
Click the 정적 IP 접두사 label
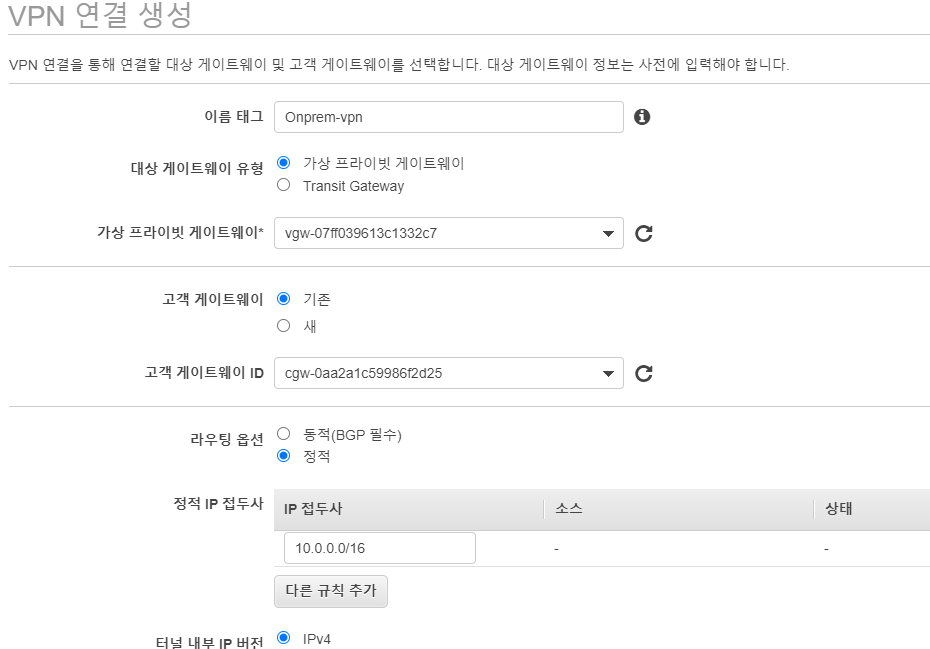(x=218, y=504)
